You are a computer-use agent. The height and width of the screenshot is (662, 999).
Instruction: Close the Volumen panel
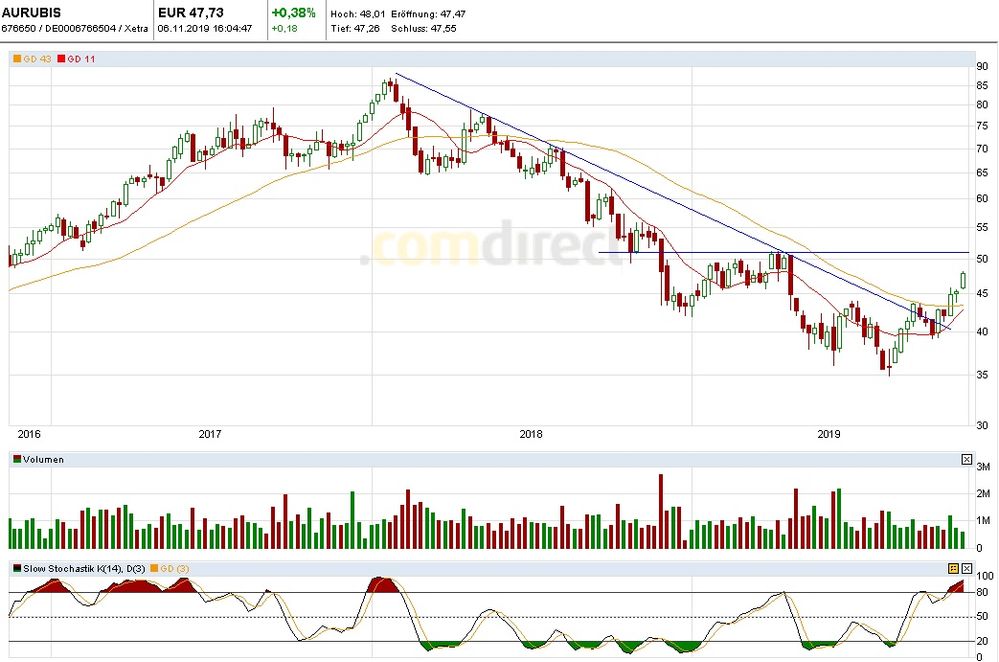(x=966, y=460)
